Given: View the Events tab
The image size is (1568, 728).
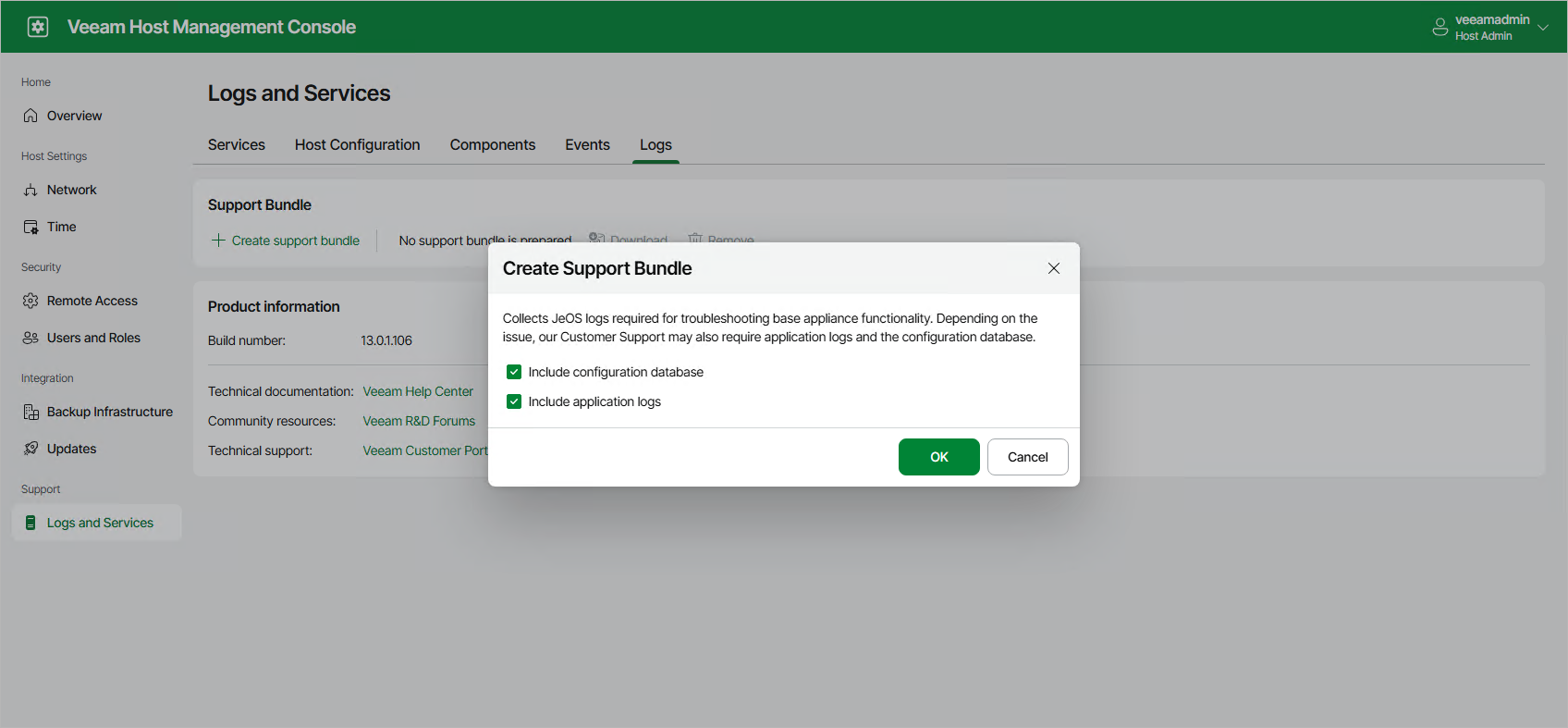Looking at the screenshot, I should click(x=588, y=145).
